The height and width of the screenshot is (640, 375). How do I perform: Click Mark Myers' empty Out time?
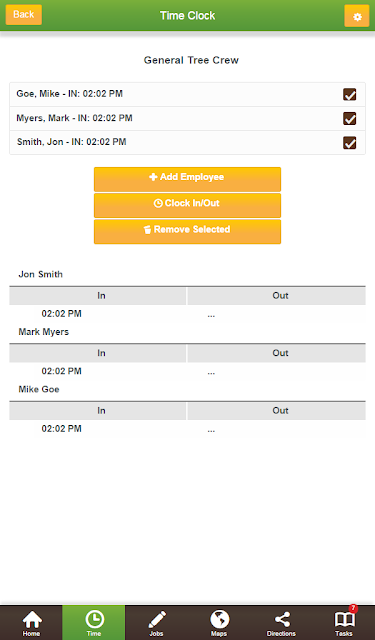click(211, 371)
